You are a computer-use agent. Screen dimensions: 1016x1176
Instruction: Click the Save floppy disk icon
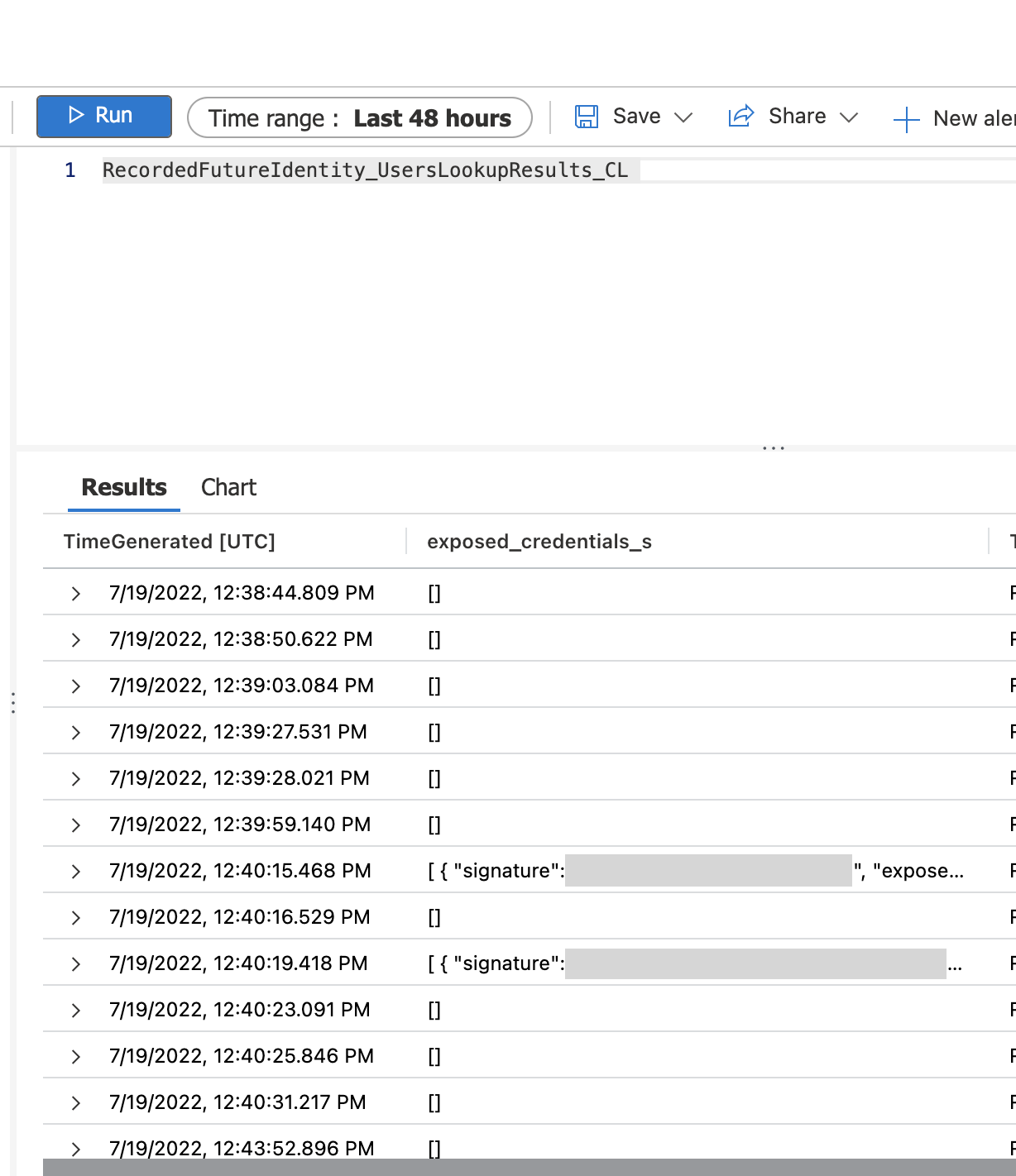[587, 117]
